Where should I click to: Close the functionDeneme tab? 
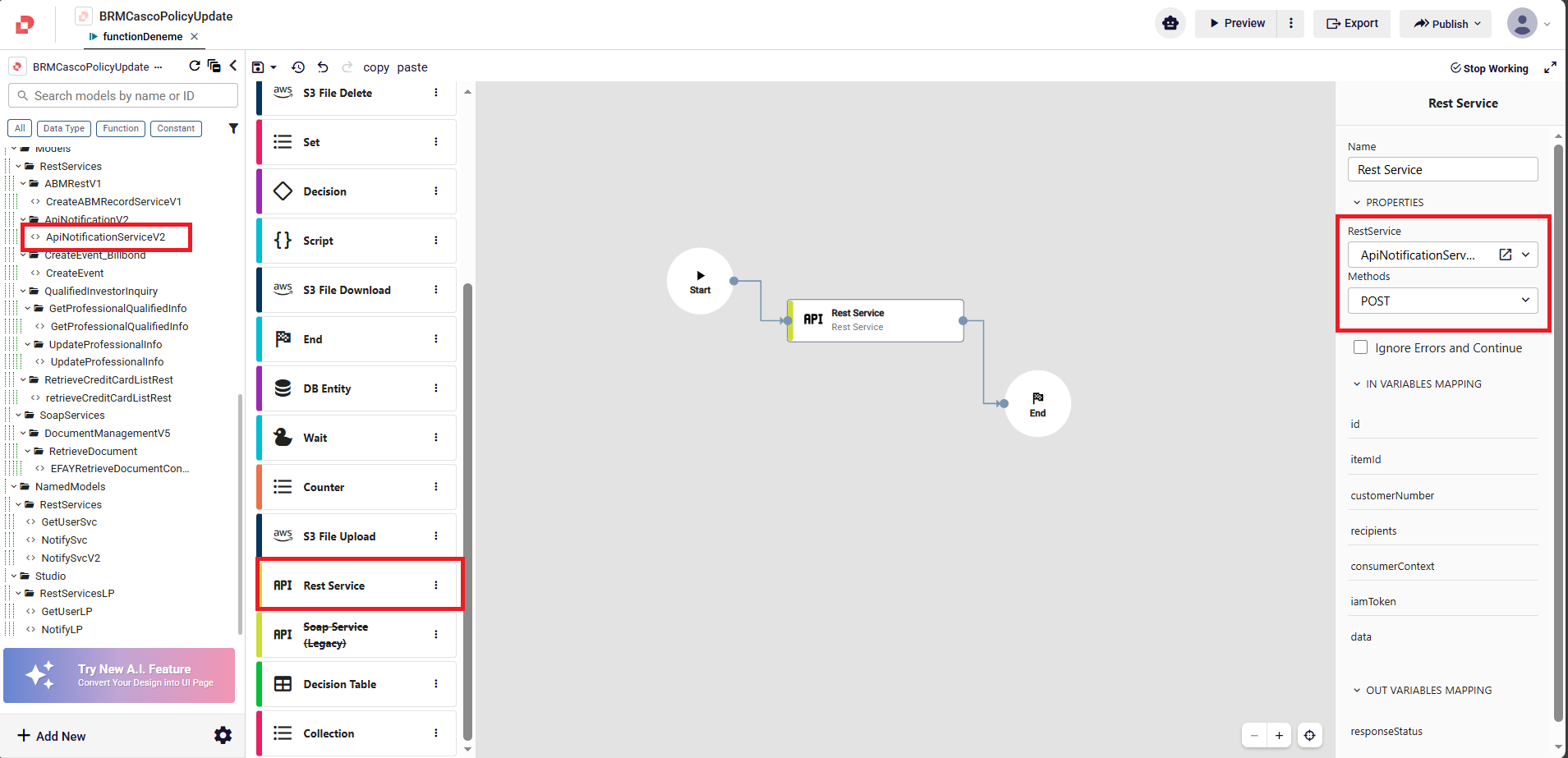(x=195, y=36)
